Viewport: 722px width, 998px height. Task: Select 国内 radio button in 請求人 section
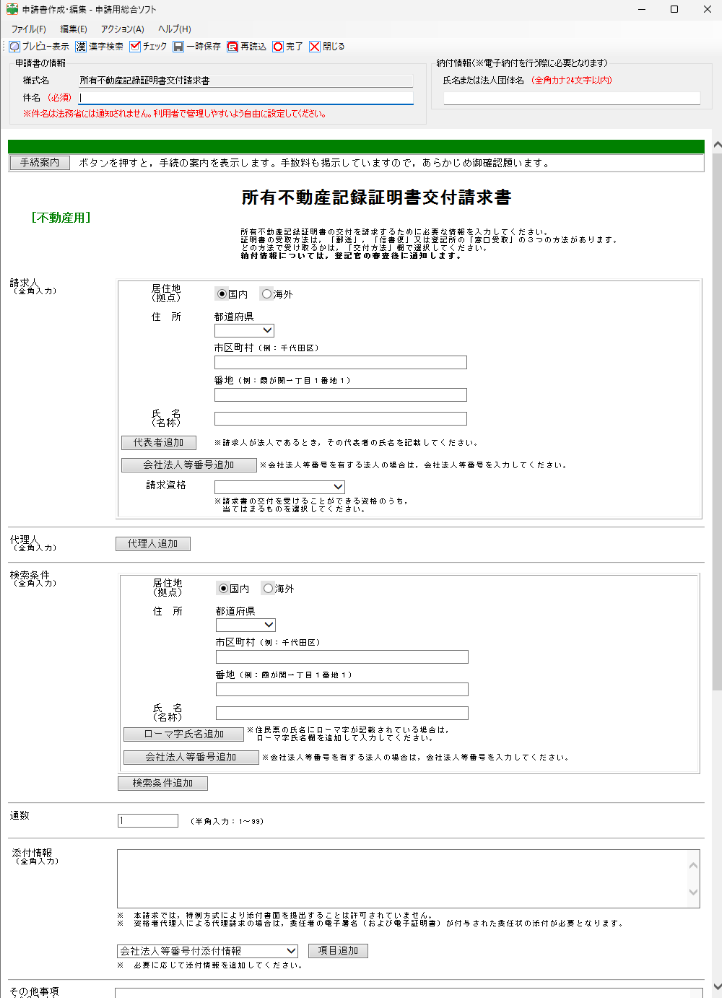(x=223, y=294)
